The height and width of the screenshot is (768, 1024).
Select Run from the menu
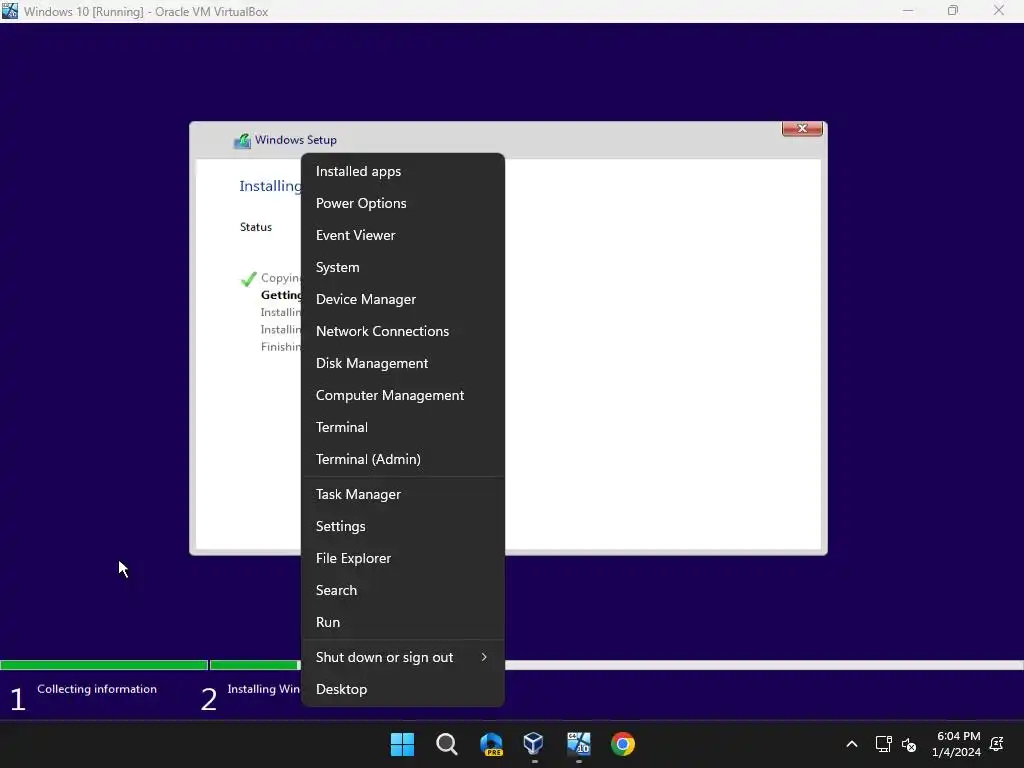(403, 623)
